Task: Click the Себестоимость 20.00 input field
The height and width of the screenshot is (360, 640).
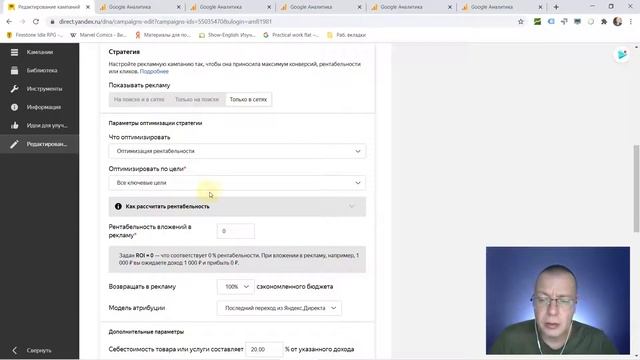Action: [264, 349]
